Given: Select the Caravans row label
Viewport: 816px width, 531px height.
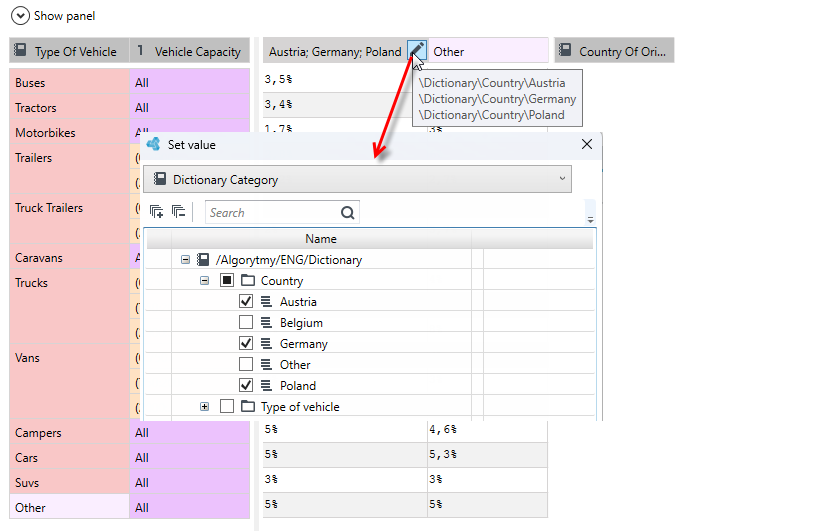Looking at the screenshot, I should 69,257.
